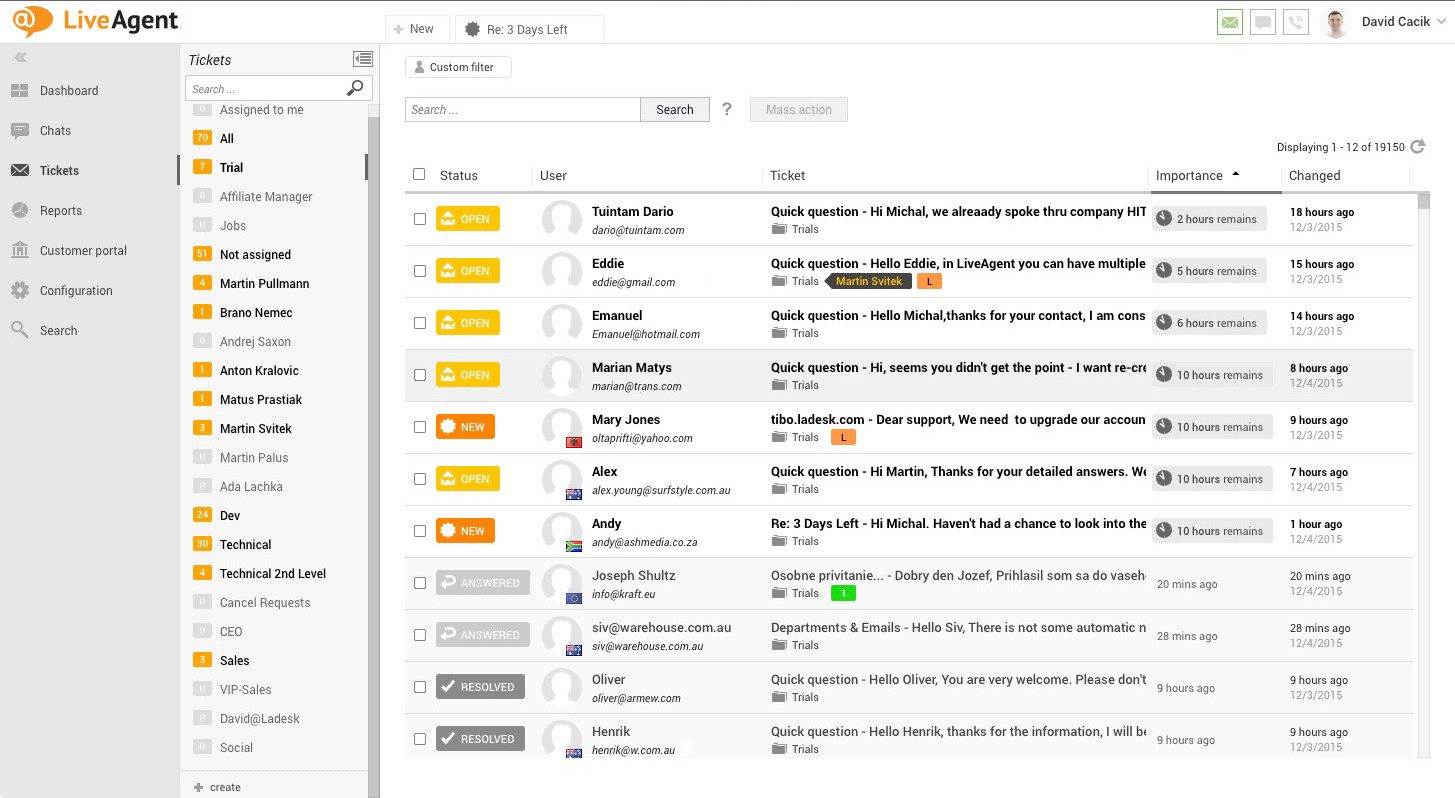Click the main ticket search input field

523,109
